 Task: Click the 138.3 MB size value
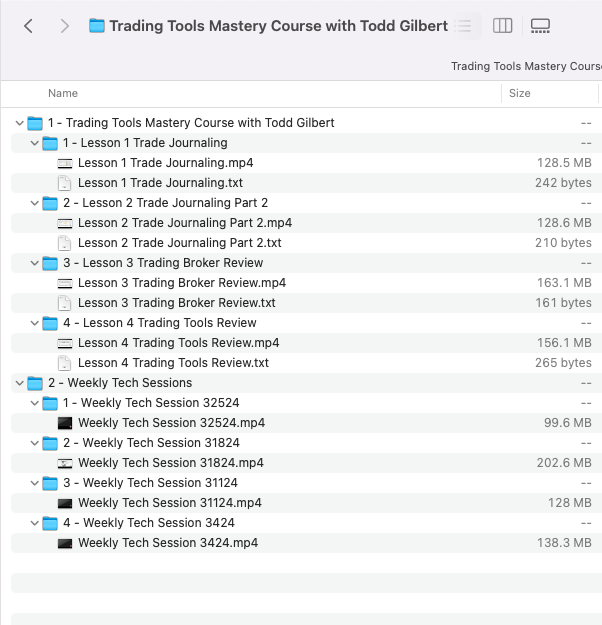564,543
